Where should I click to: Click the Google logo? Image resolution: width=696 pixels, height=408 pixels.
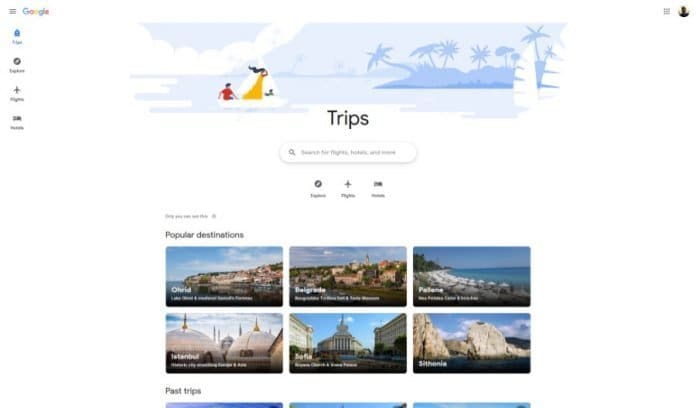click(36, 12)
